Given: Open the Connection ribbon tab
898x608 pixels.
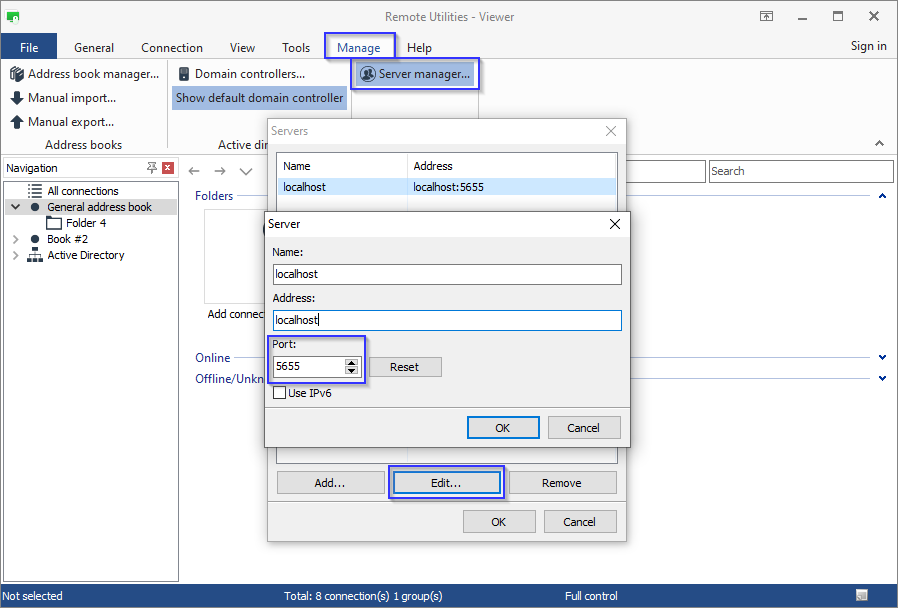Looking at the screenshot, I should 172,47.
